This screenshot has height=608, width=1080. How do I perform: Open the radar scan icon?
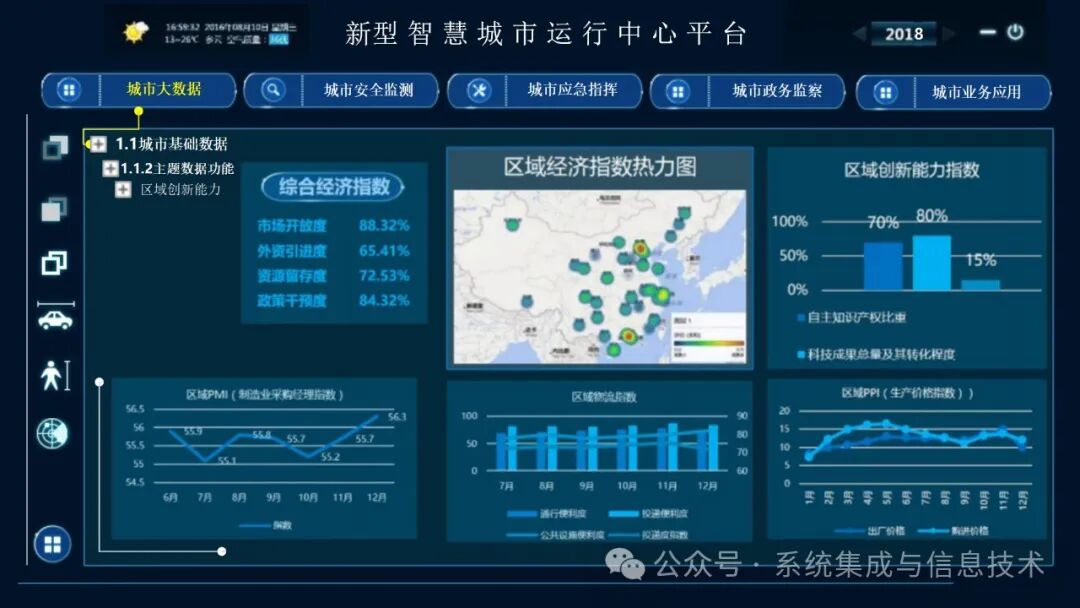pyautogui.click(x=52, y=433)
